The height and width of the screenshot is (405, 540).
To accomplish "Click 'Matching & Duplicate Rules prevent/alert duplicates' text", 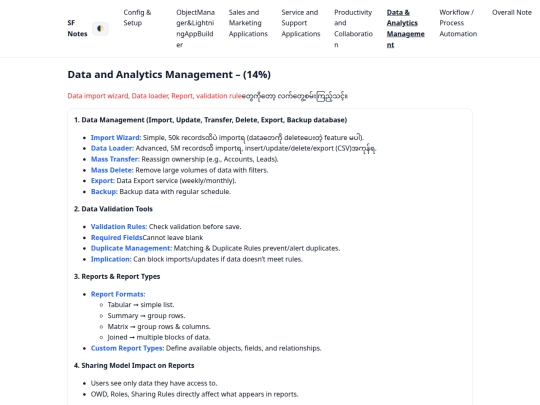I will coord(257,248).
